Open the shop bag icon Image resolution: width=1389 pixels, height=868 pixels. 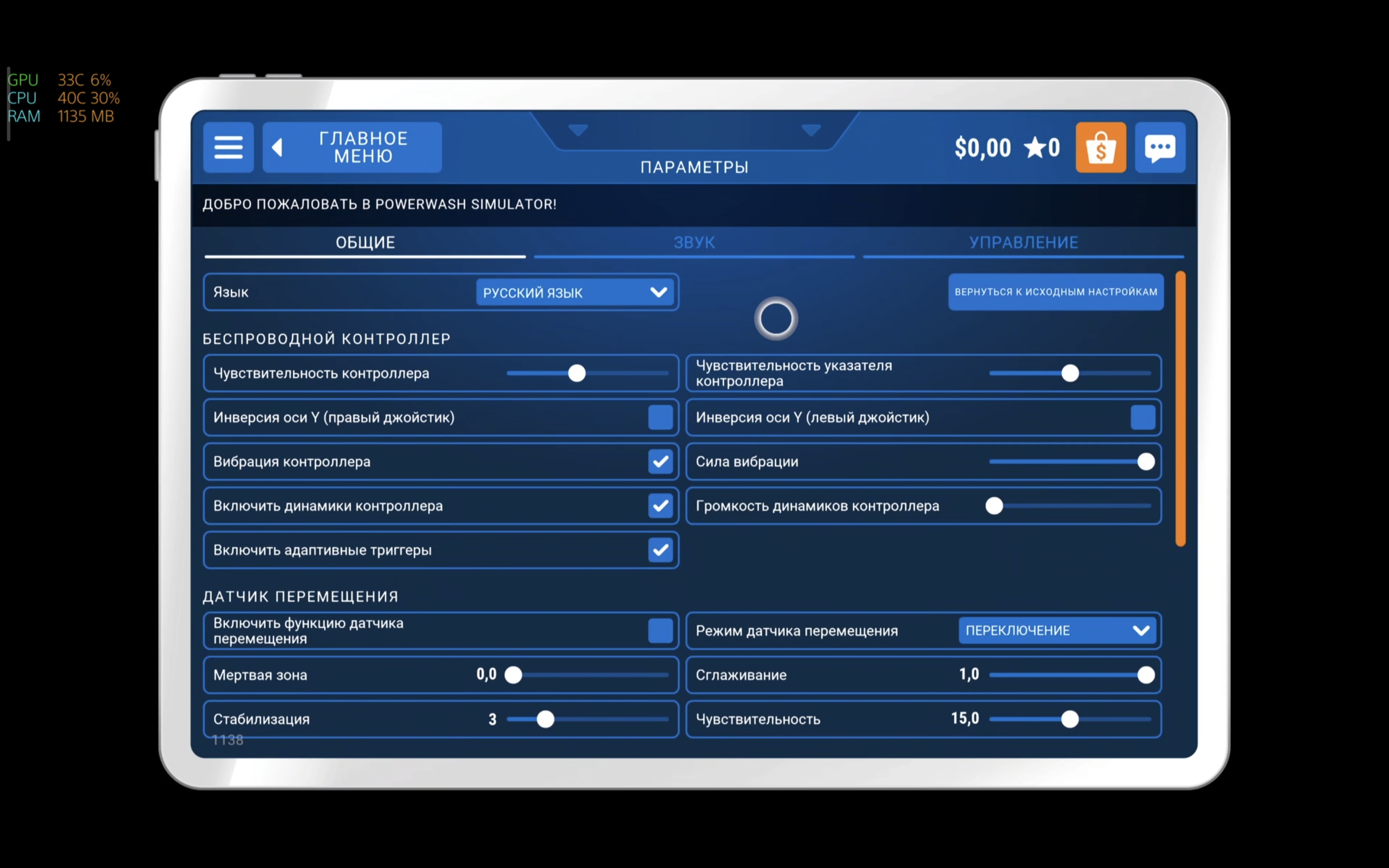(1100, 148)
